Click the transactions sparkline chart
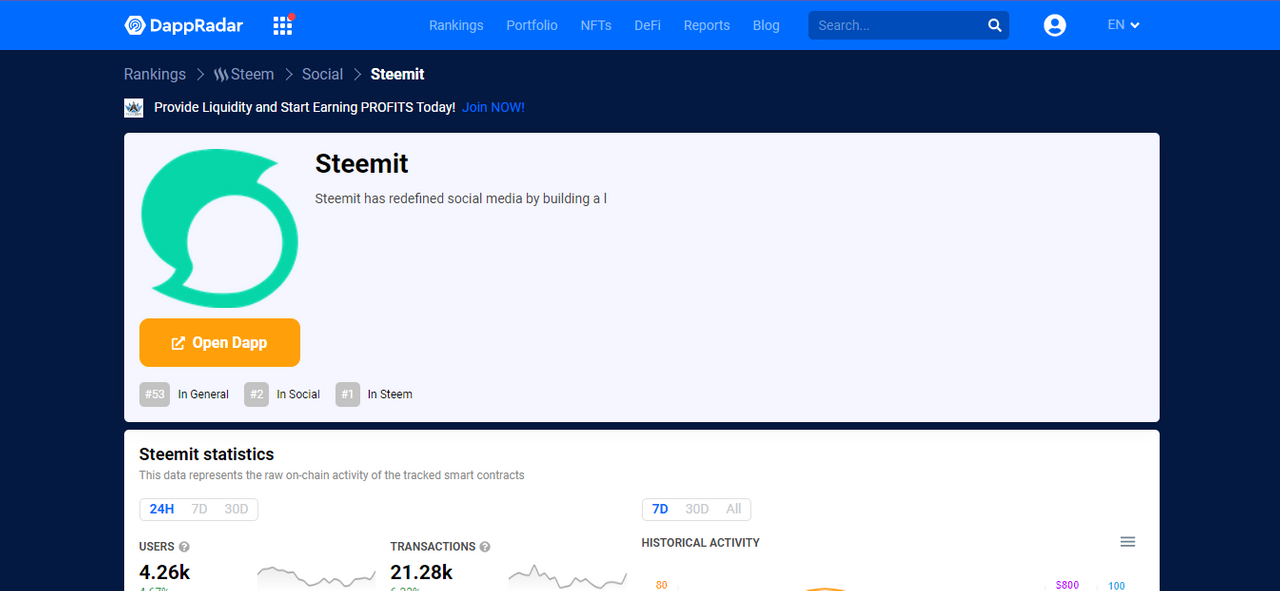 point(567,576)
